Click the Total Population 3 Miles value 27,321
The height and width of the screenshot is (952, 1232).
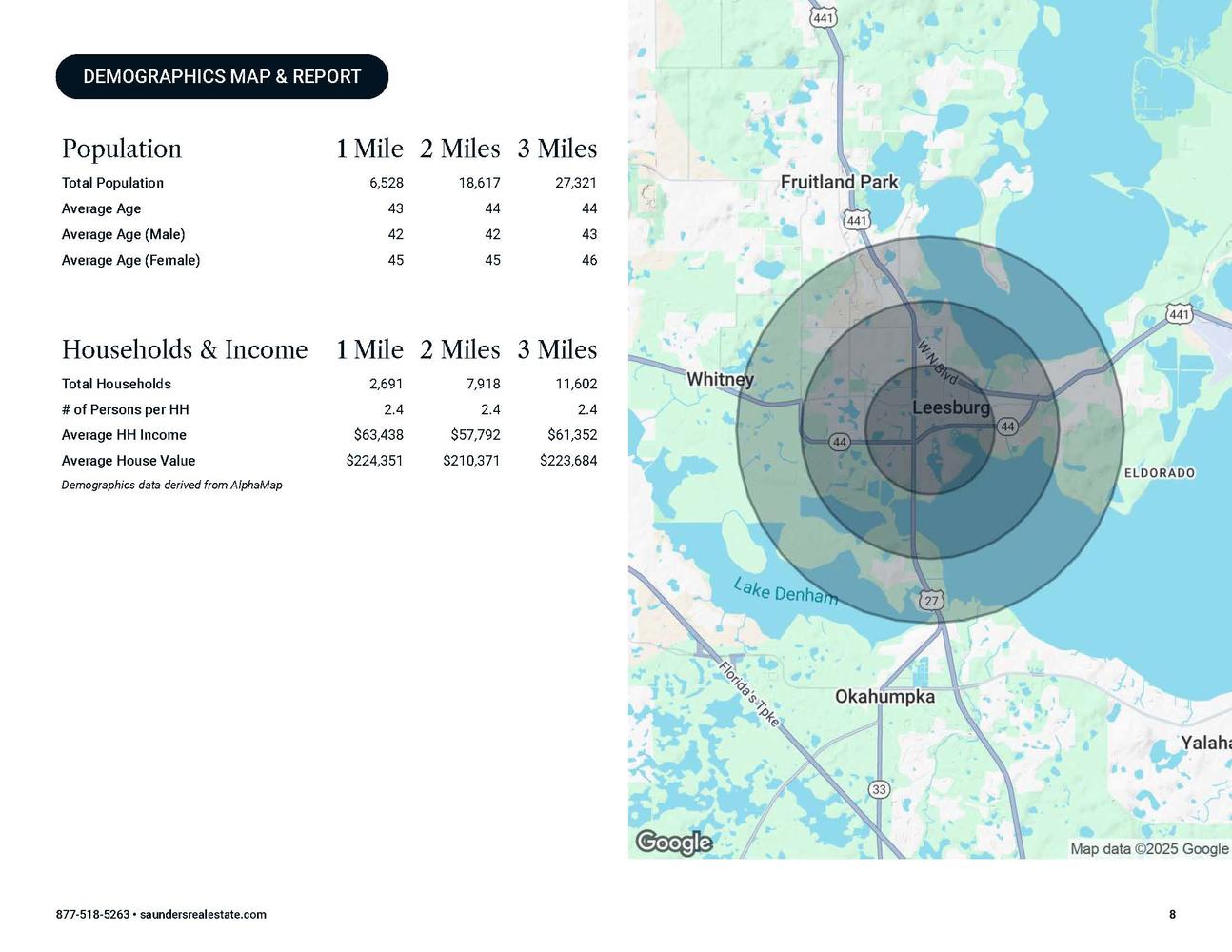tap(575, 183)
